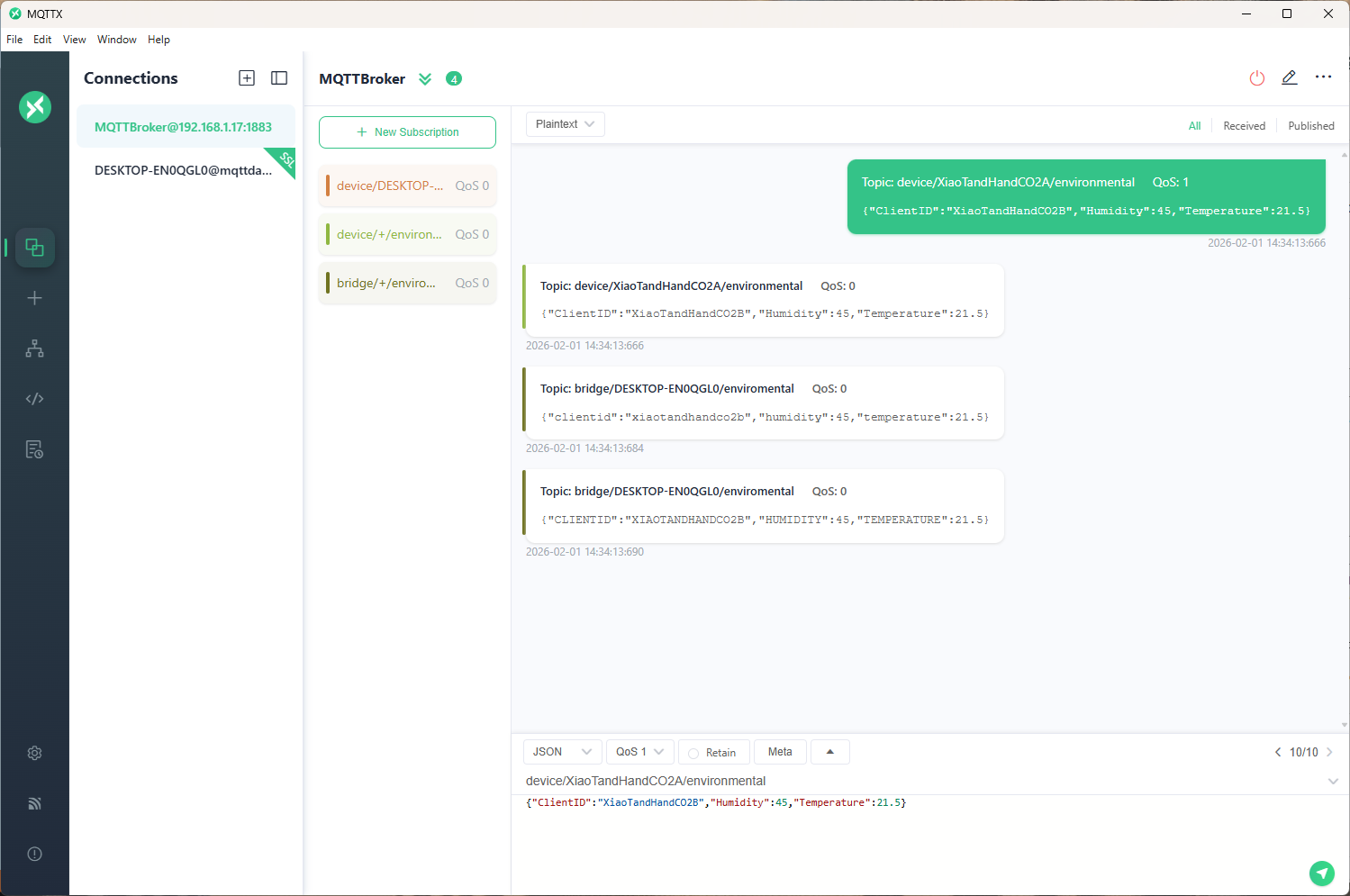This screenshot has width=1350, height=896.
Task: Open the three-dots more options menu
Action: coord(1322,77)
